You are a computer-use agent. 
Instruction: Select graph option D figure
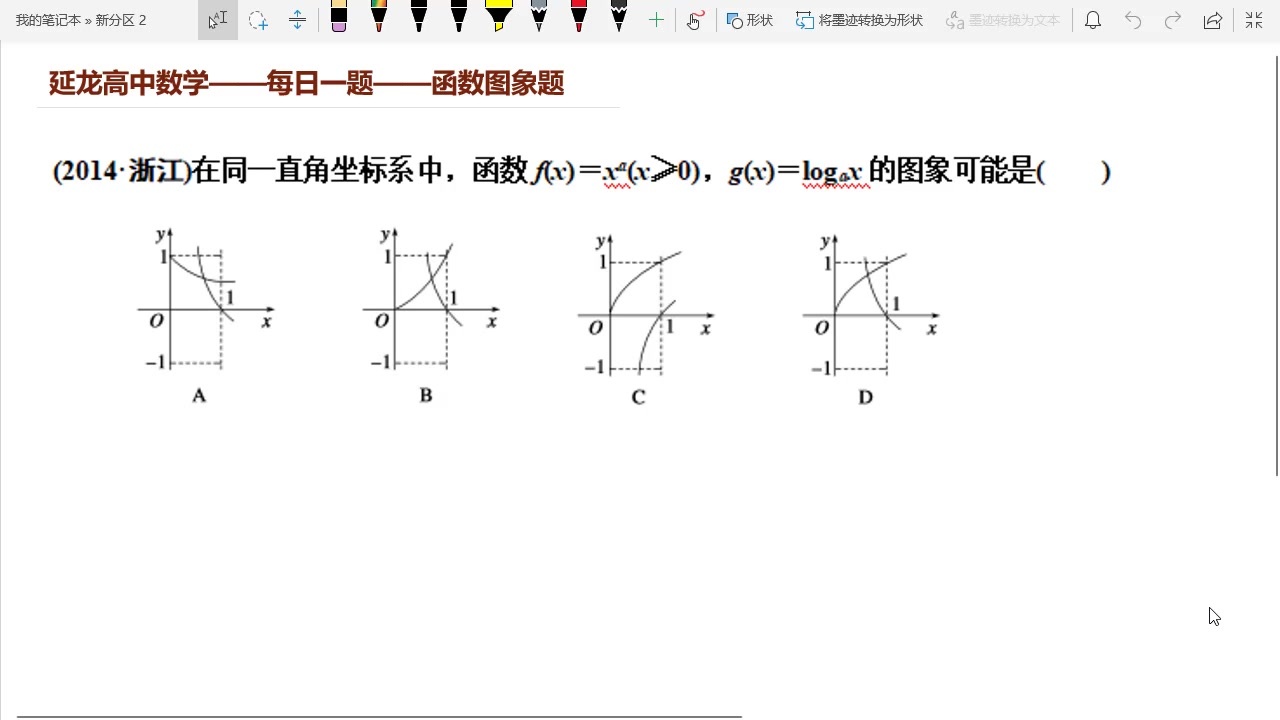point(870,318)
